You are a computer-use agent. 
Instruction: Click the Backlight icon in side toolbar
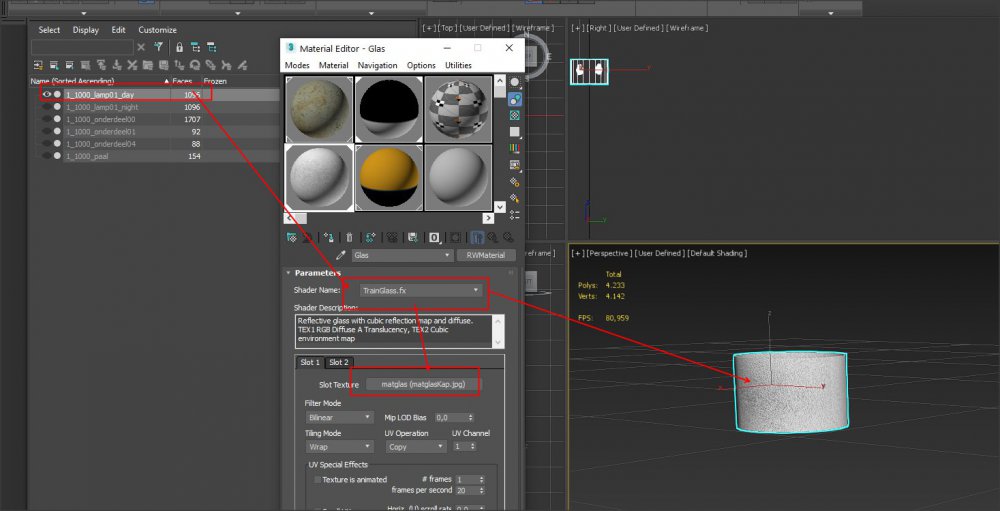(x=515, y=99)
